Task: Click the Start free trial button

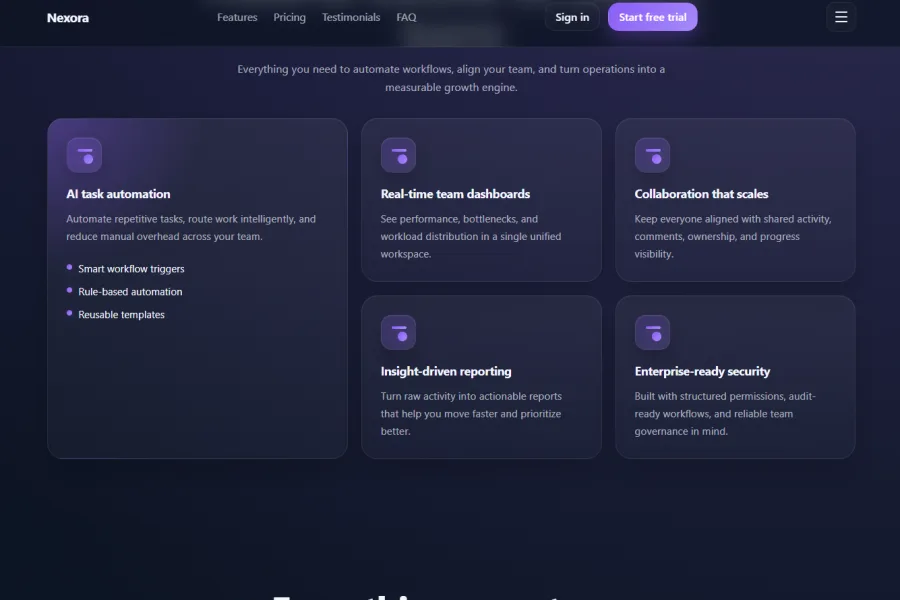Action: [652, 17]
